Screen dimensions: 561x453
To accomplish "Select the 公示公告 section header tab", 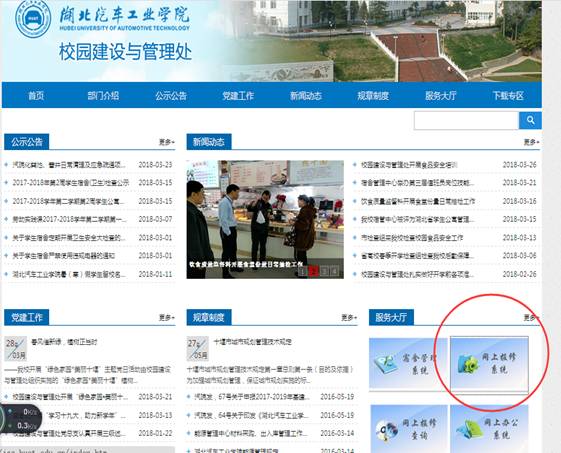I will tap(26, 142).
